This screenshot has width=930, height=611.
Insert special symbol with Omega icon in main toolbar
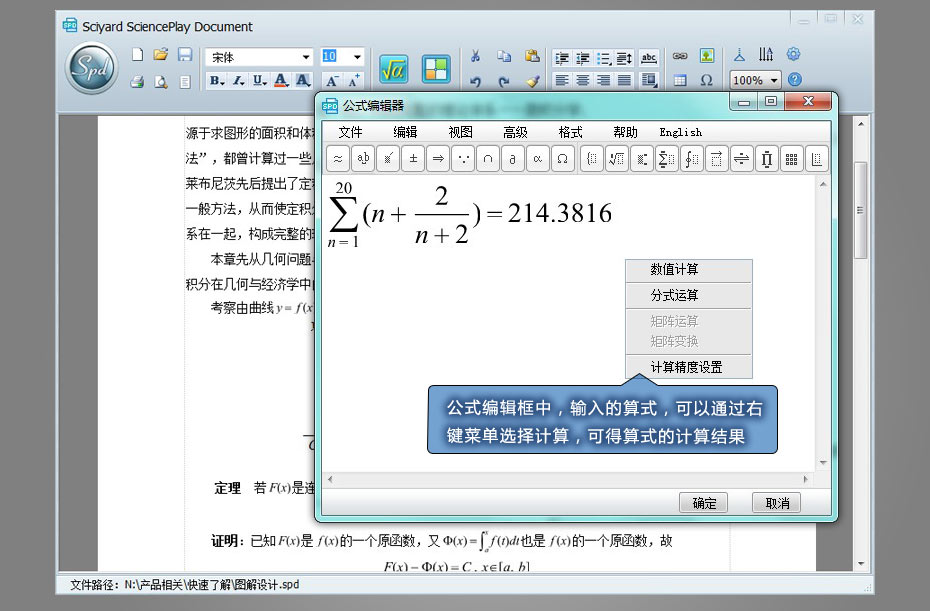point(706,80)
